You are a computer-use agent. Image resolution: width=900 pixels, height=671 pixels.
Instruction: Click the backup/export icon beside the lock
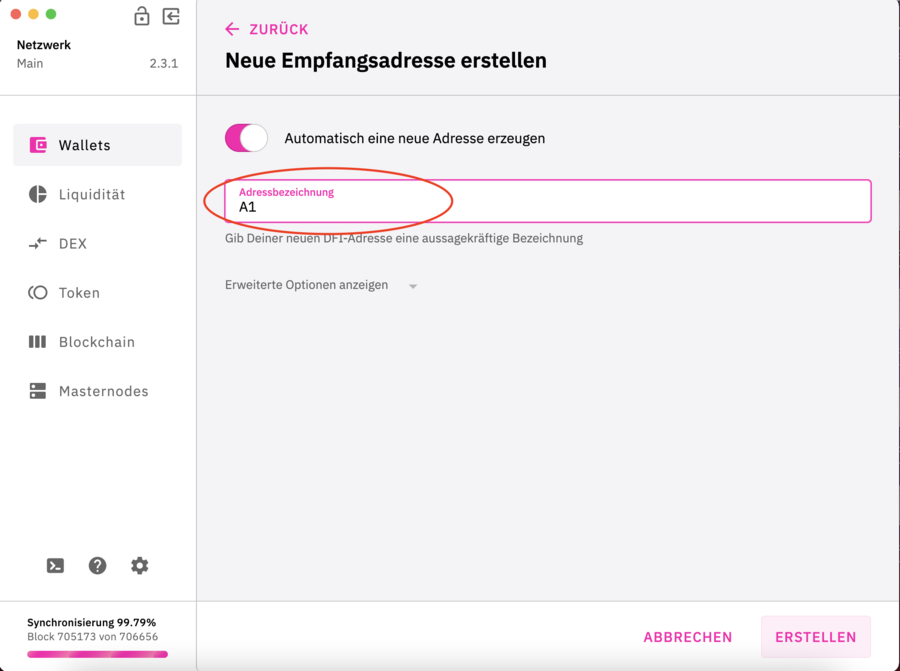coord(170,17)
